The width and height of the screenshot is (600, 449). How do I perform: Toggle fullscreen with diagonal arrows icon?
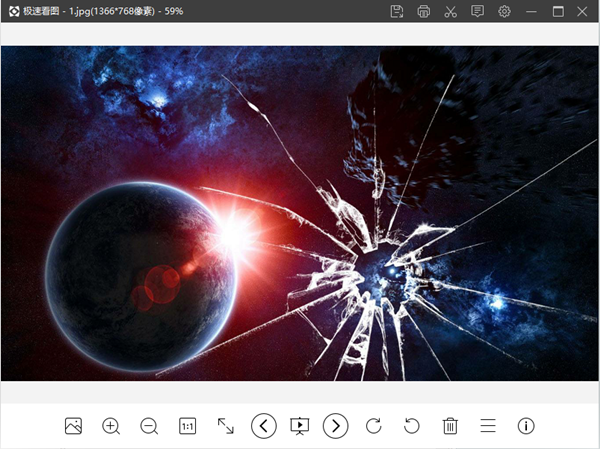225,426
